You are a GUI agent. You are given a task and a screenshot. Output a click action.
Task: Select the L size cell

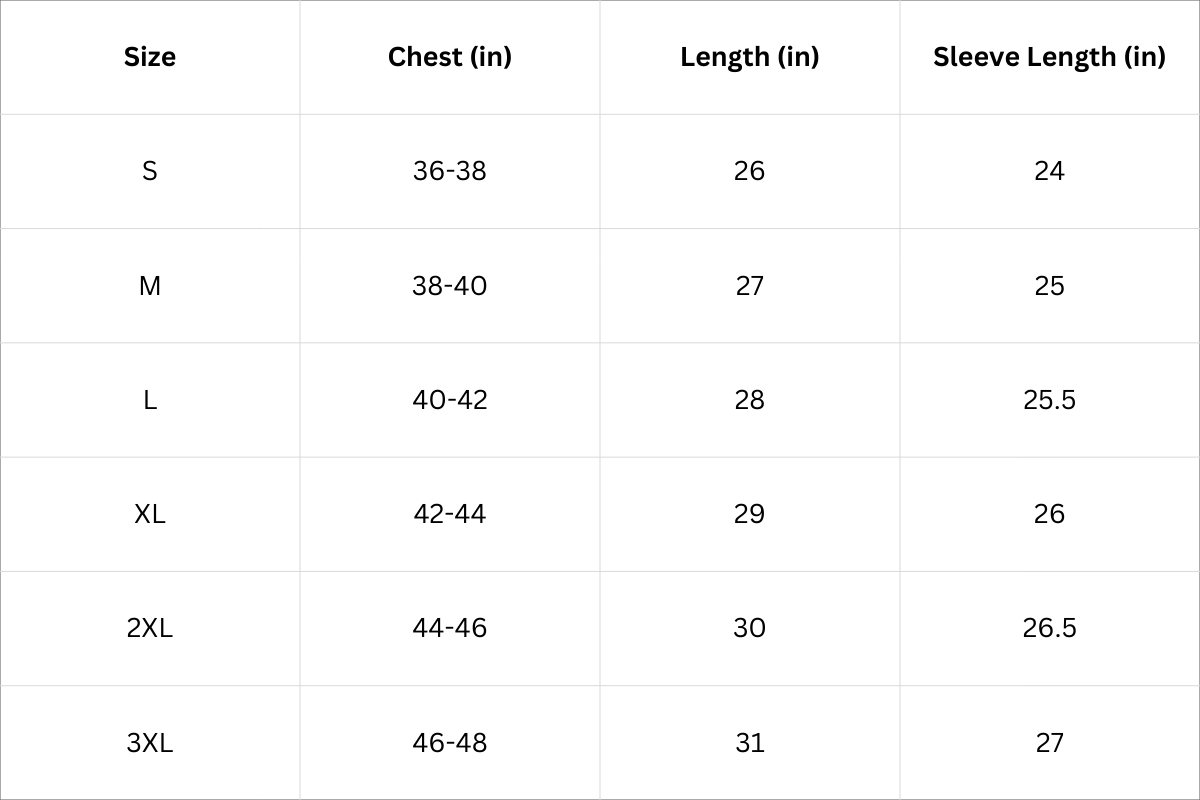[x=150, y=400]
